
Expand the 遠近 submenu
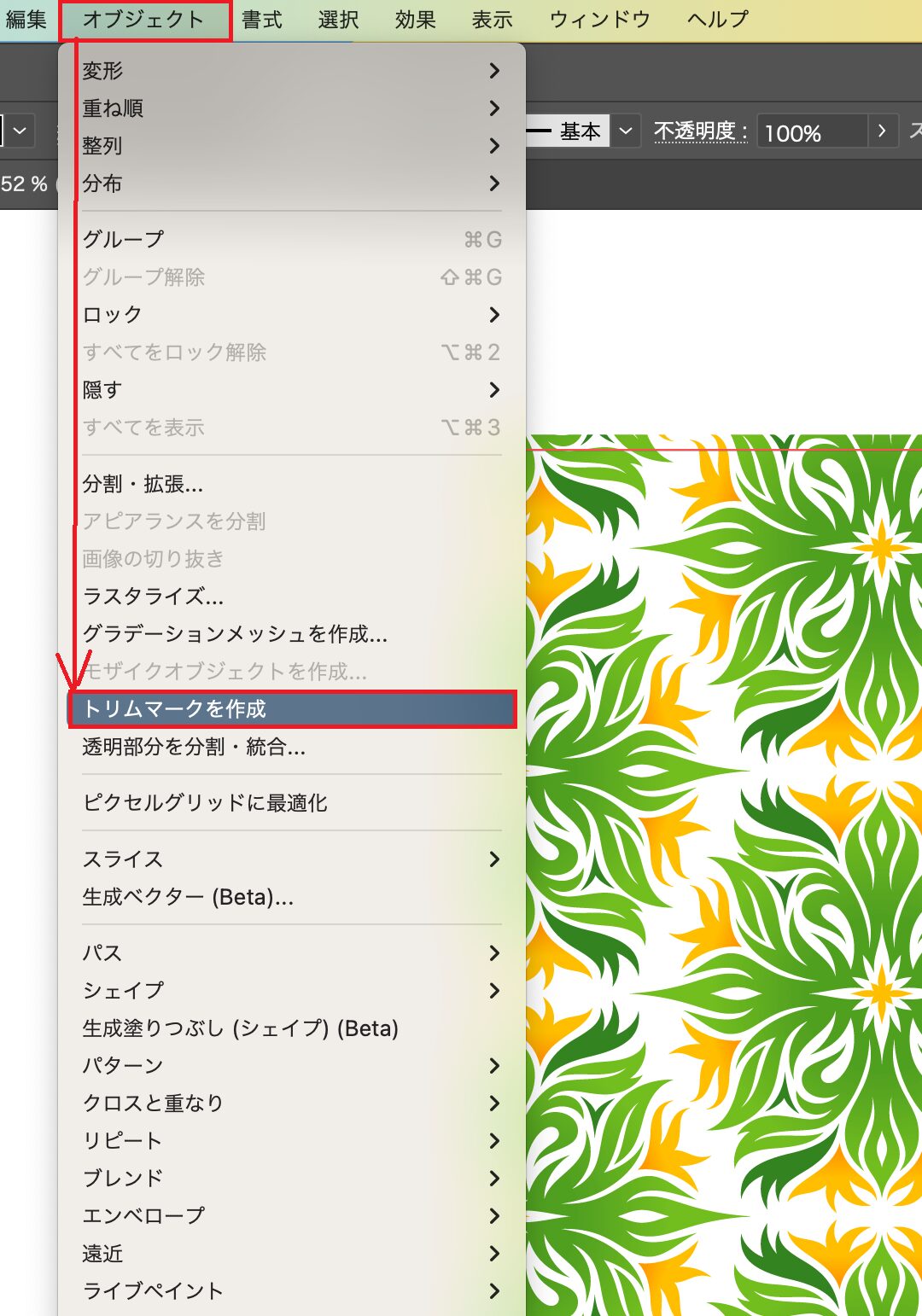click(x=292, y=1254)
